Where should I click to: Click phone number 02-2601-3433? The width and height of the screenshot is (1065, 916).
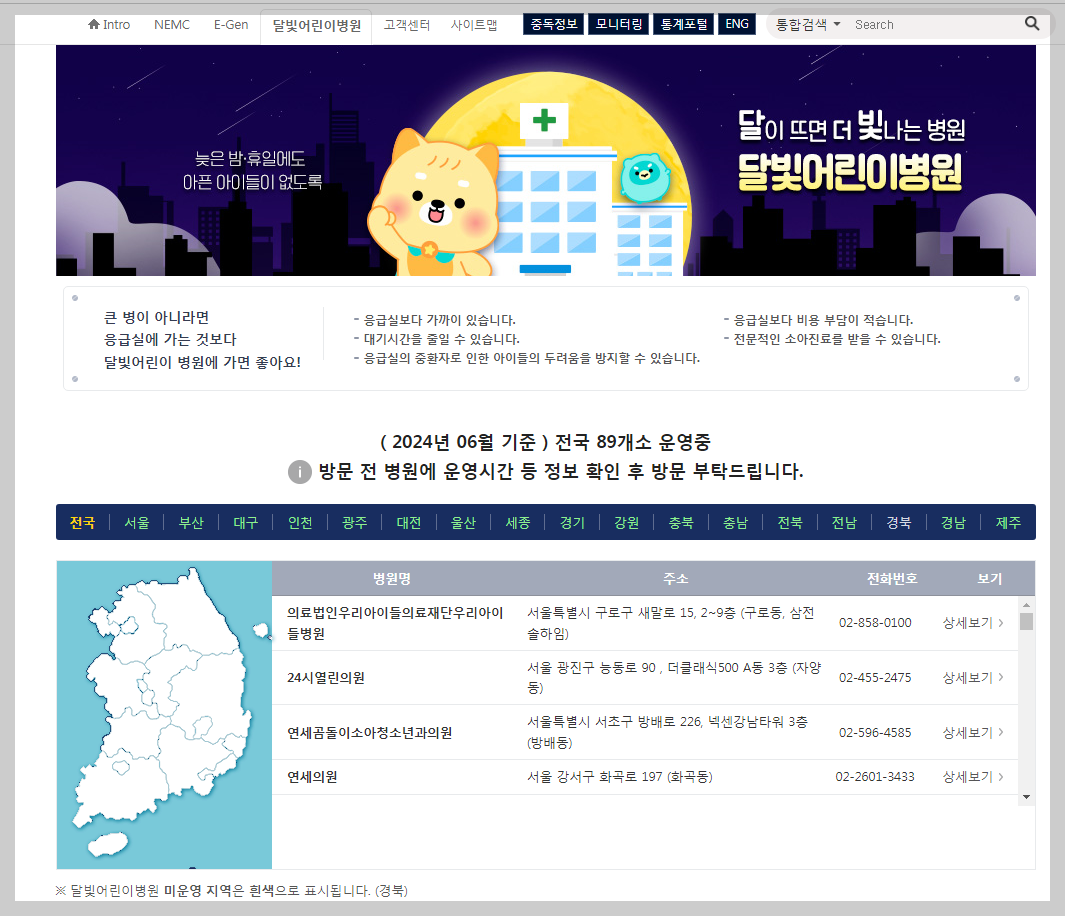coord(875,777)
